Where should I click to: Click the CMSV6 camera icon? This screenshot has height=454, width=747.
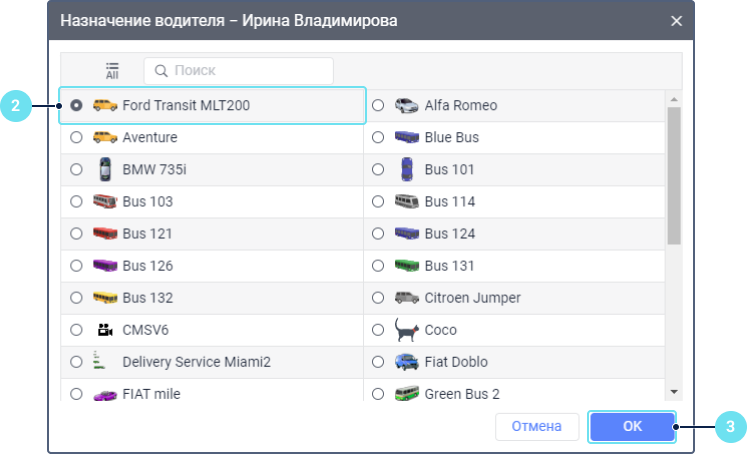[105, 329]
